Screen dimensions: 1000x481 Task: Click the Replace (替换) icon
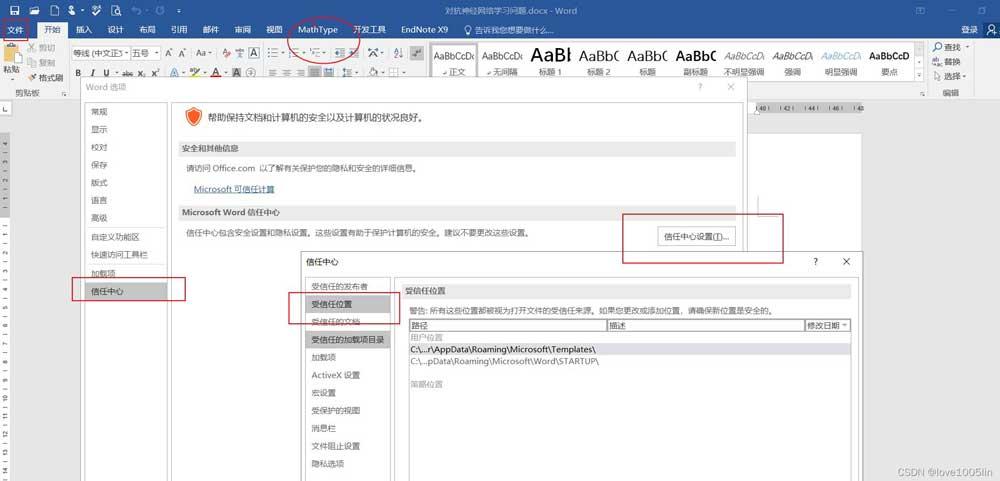click(935, 62)
